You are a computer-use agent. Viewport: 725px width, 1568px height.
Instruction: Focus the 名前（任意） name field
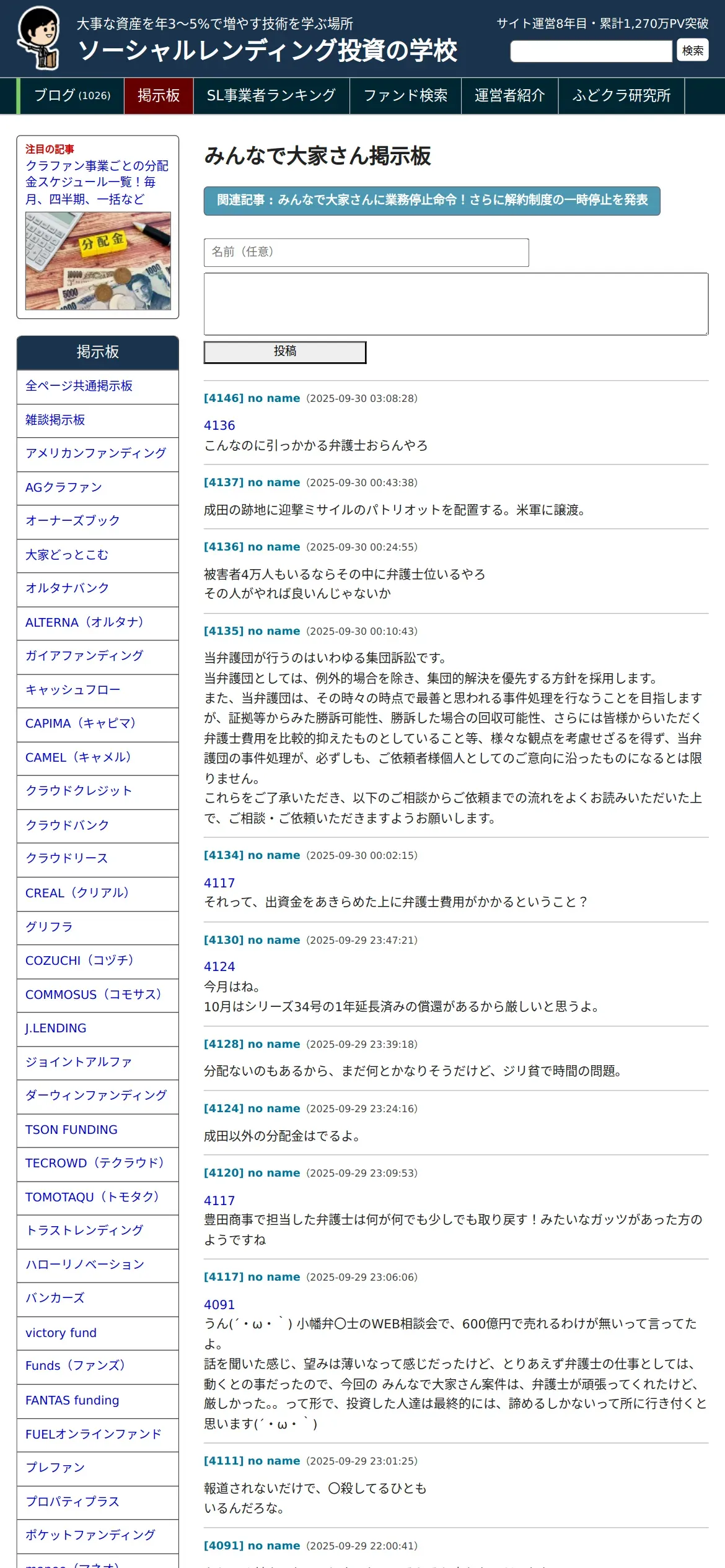pyautogui.click(x=366, y=253)
